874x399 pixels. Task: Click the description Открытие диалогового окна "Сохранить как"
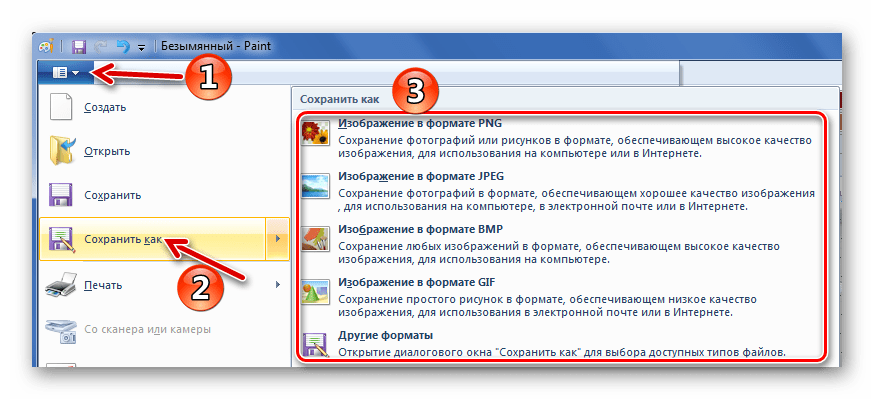click(562, 352)
